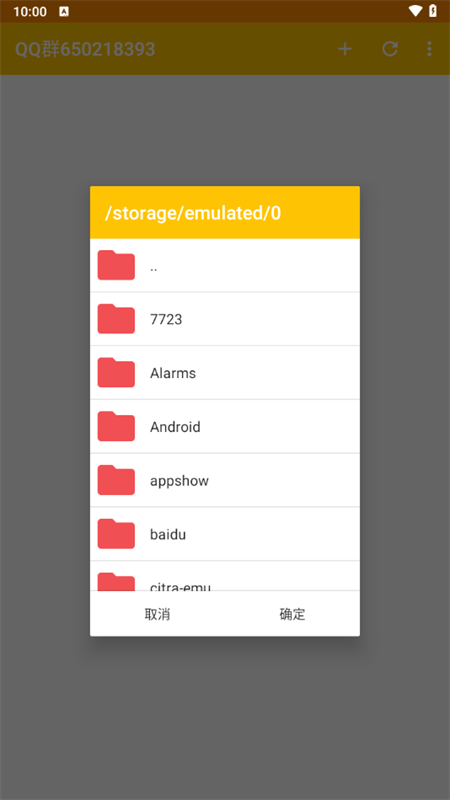Tap the /storage/emulated/0 path header
This screenshot has height=800, width=450.
click(x=193, y=213)
